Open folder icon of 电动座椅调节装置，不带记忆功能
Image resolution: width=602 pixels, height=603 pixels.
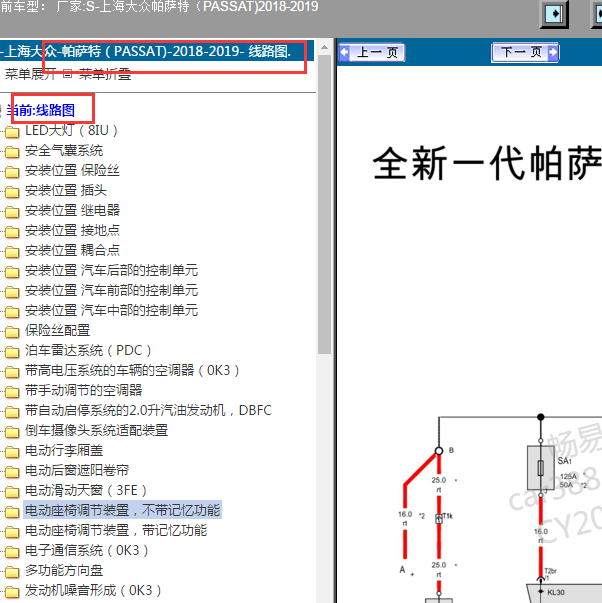click(12, 512)
